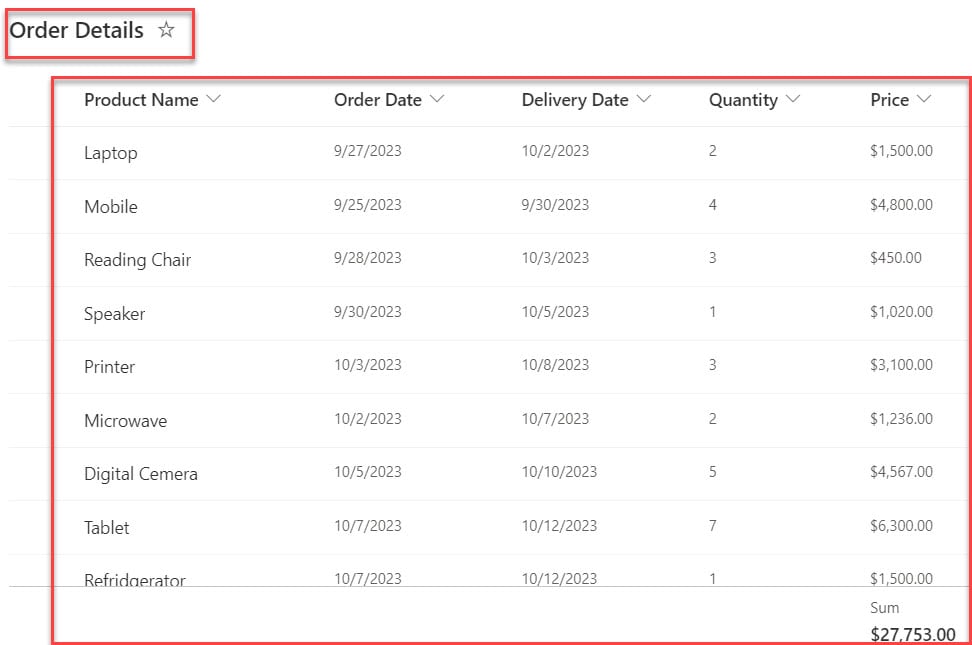This screenshot has height=645, width=972.
Task: Open the Refridgerator item
Action: (x=135, y=579)
